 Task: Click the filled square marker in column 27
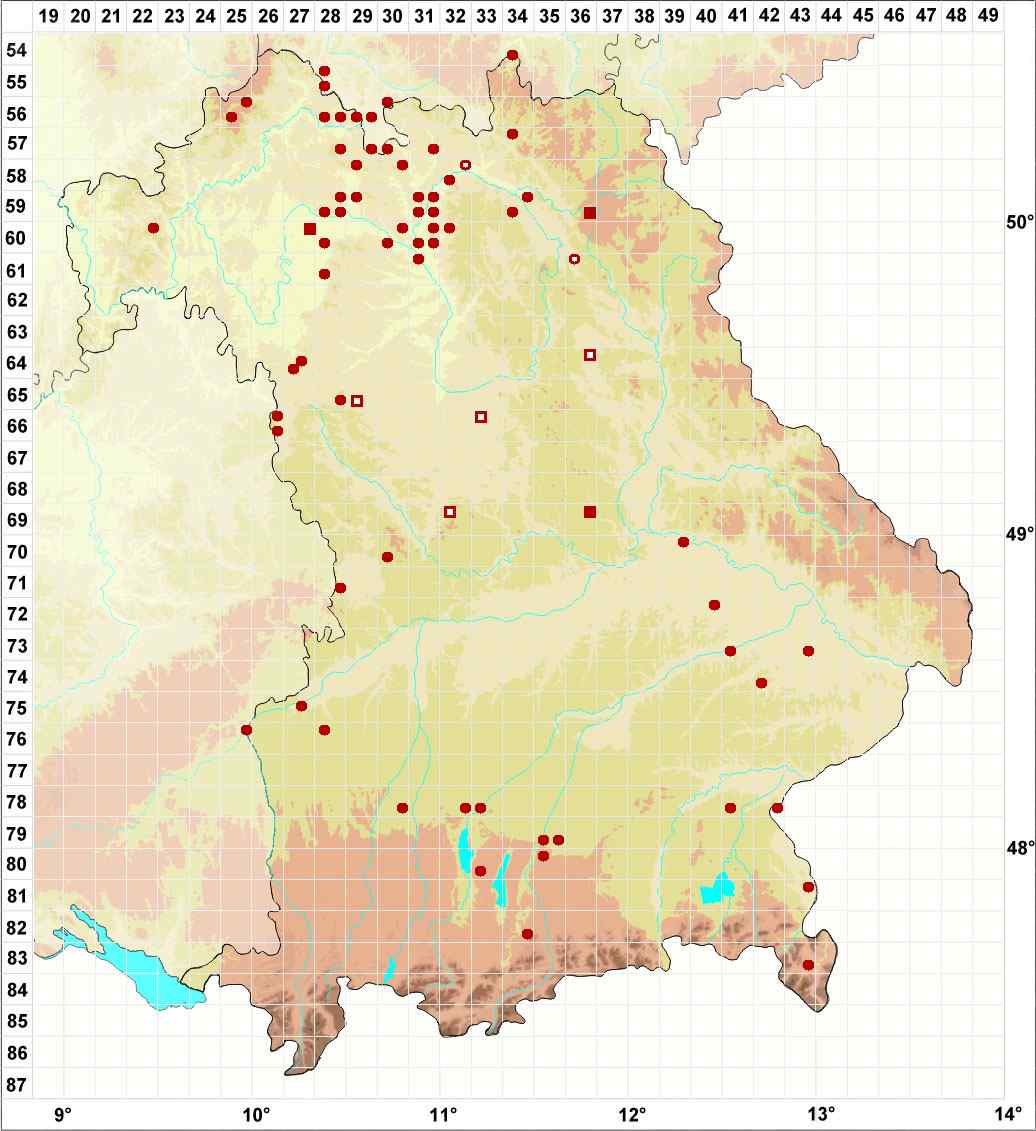pos(310,229)
